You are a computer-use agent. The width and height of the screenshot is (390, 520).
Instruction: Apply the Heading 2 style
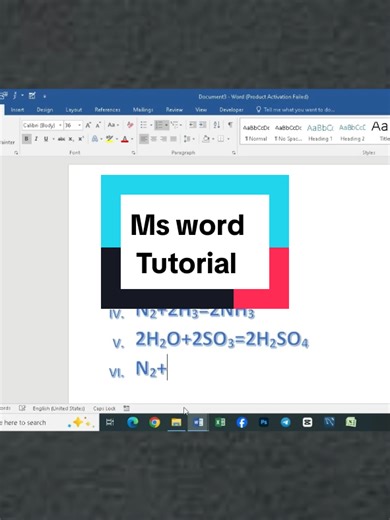(x=352, y=133)
